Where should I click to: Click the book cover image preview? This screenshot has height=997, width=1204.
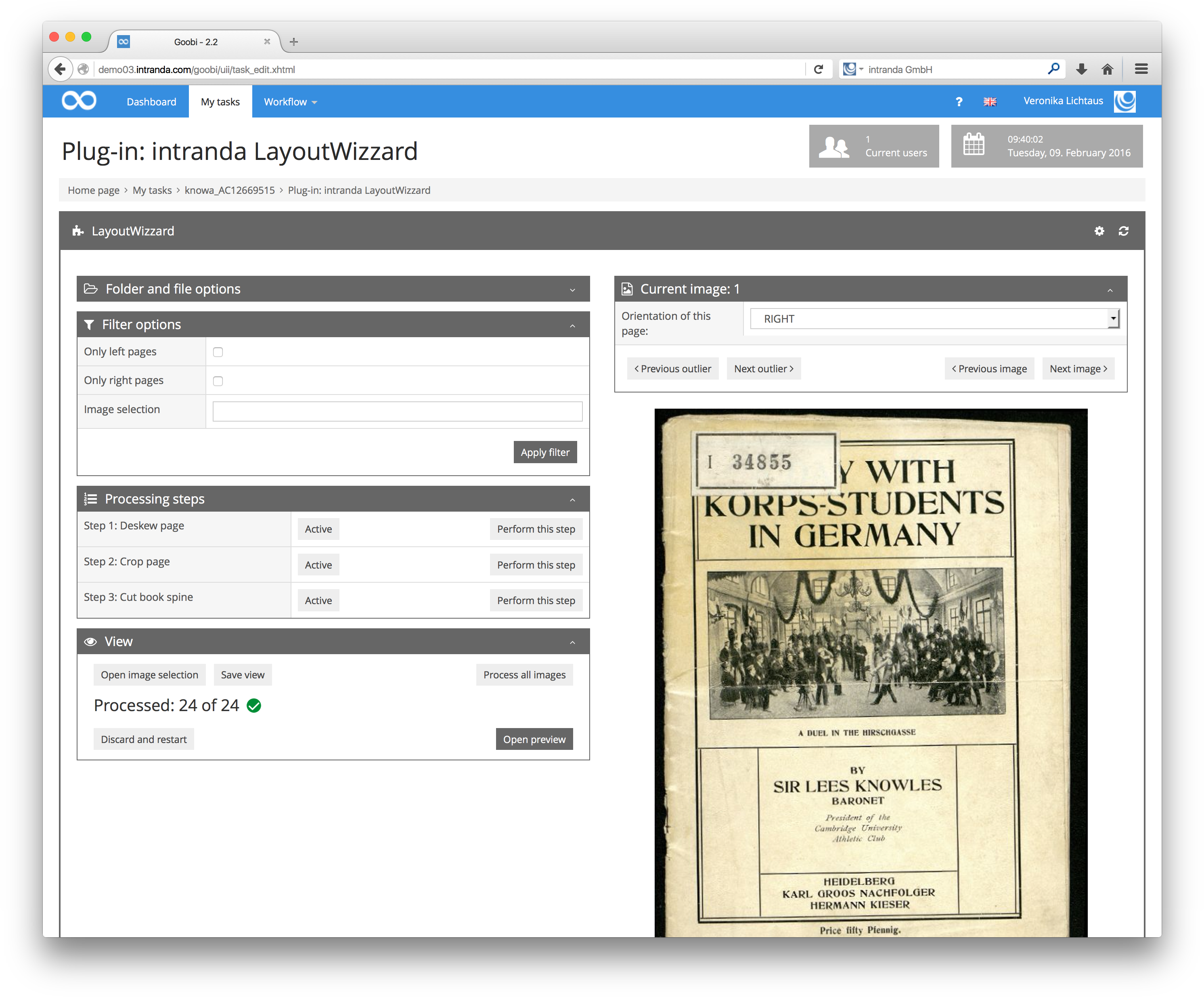pyautogui.click(x=870, y=671)
